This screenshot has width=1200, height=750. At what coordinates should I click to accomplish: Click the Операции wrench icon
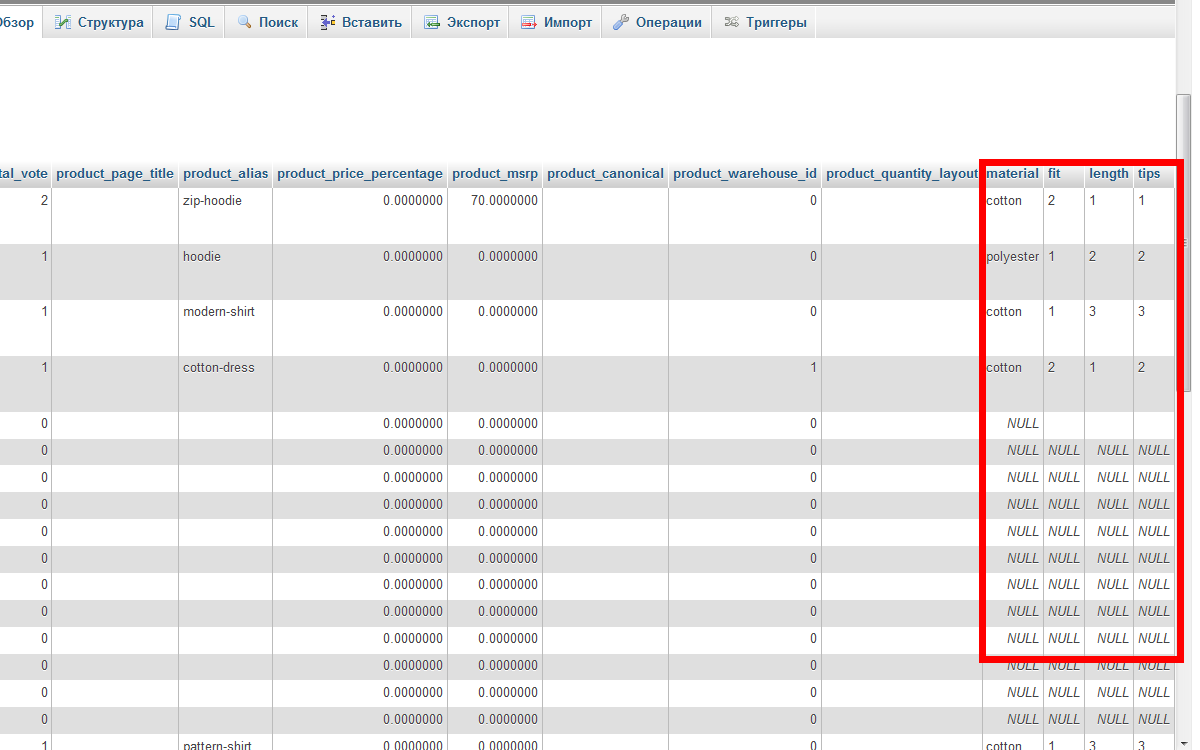[621, 22]
